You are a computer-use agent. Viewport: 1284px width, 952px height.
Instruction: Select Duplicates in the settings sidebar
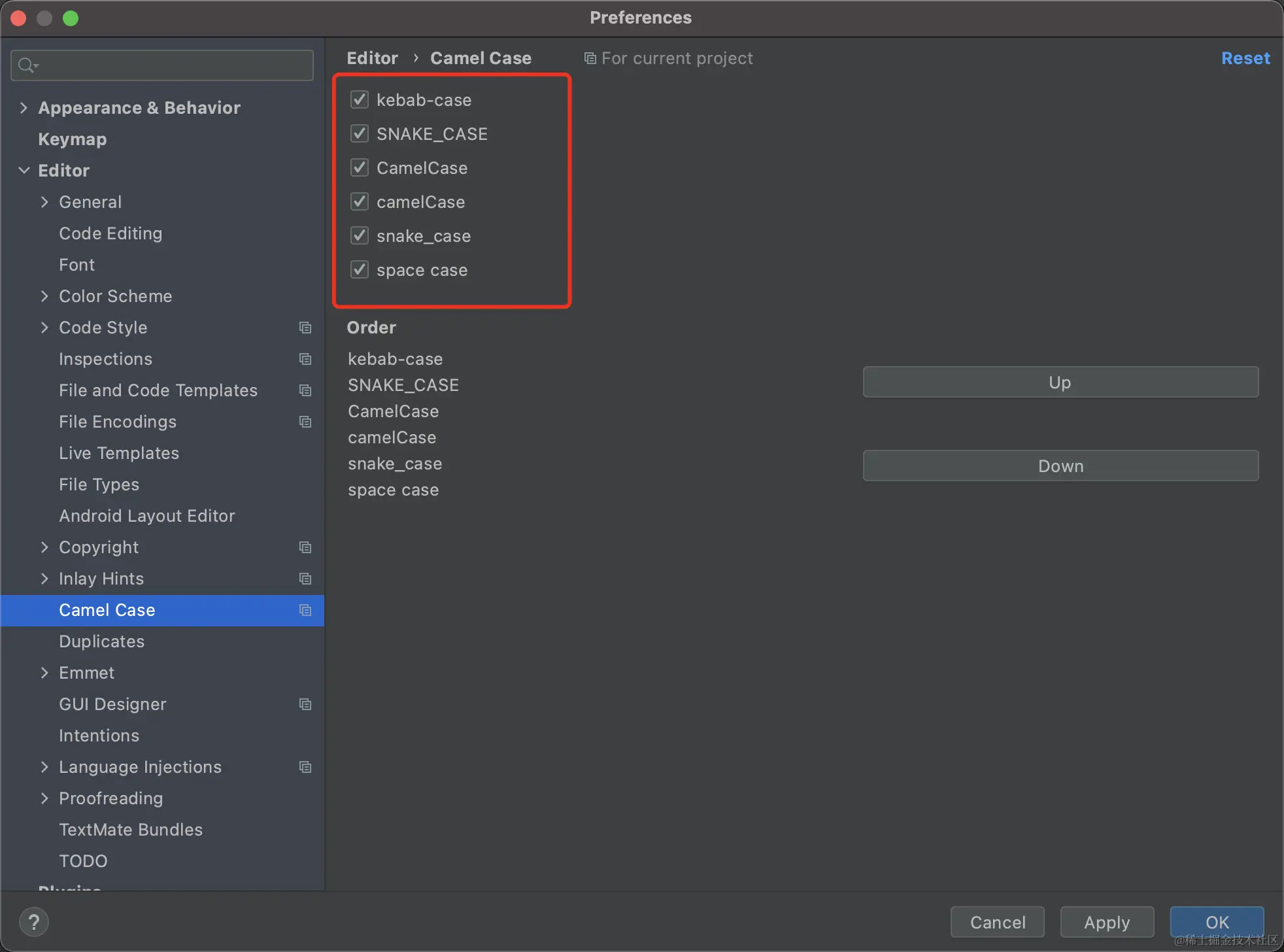[x=101, y=641]
